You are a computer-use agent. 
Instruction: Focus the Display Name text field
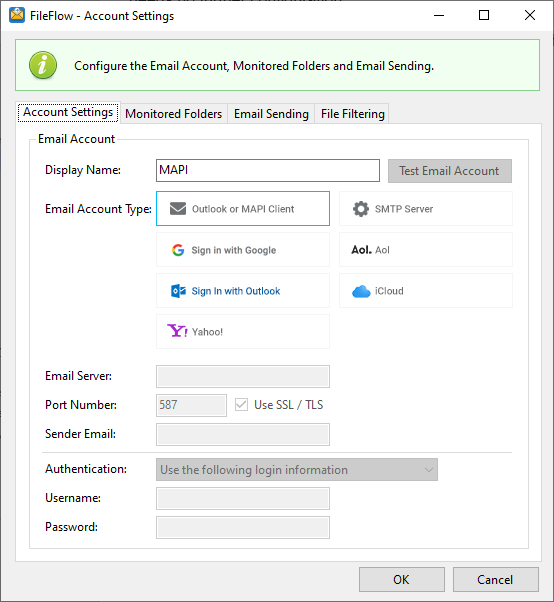click(268, 170)
